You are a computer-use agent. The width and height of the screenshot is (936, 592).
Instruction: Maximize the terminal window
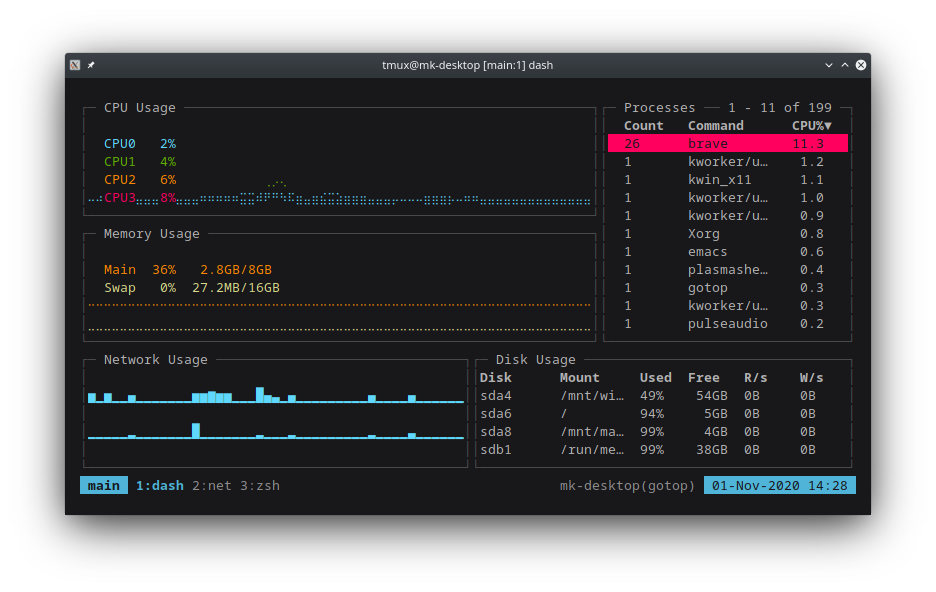click(844, 65)
